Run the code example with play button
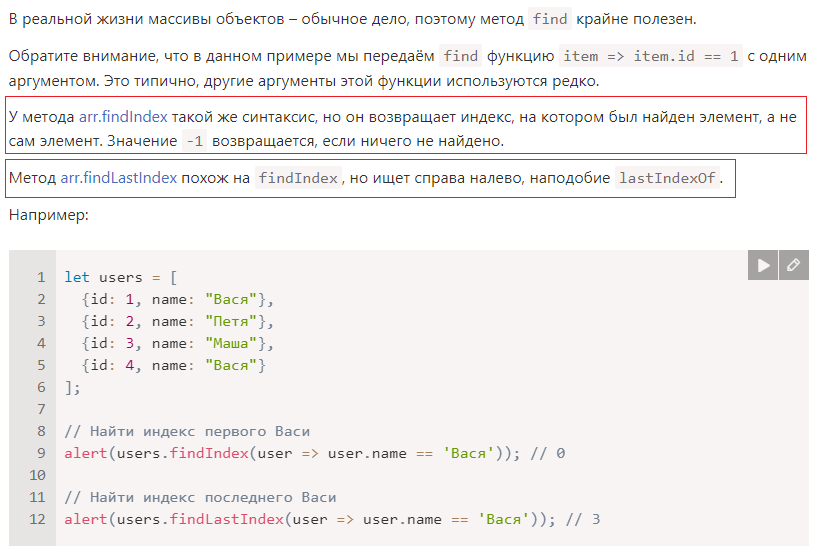 click(x=763, y=265)
